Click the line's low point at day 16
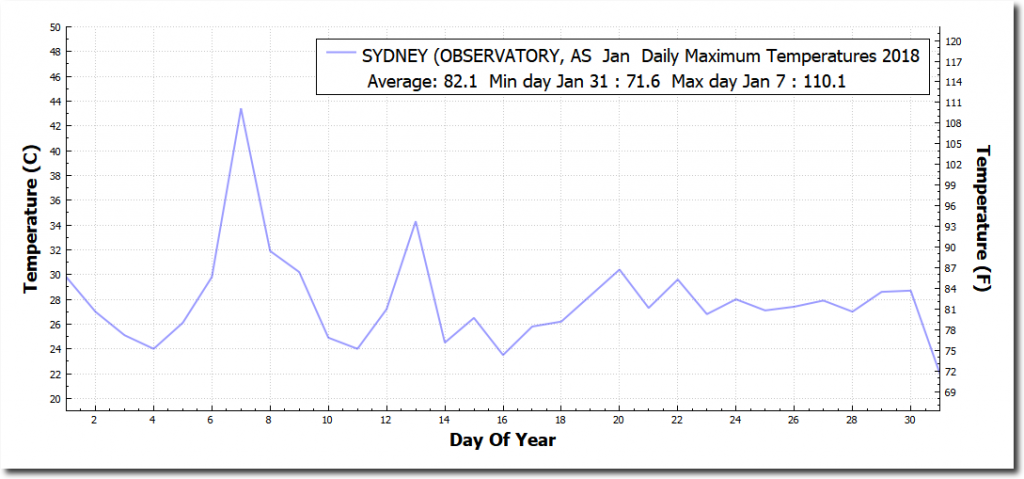Image resolution: width=1024 pixels, height=479 pixels. (x=502, y=354)
